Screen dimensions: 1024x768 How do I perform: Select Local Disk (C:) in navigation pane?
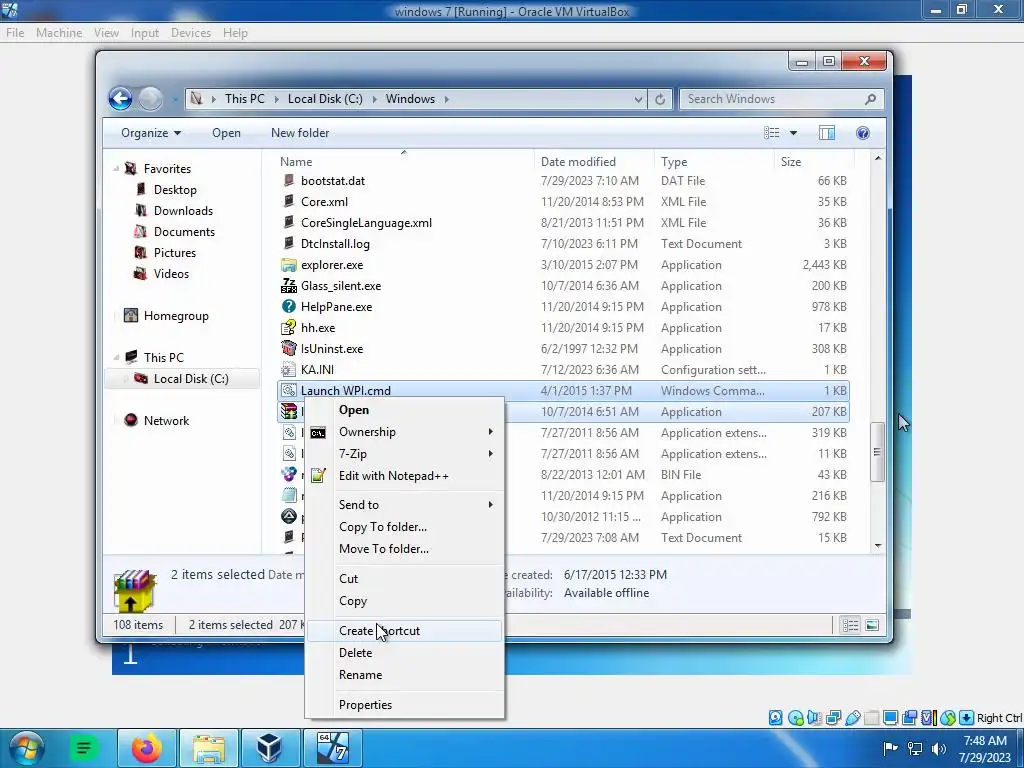coord(191,379)
